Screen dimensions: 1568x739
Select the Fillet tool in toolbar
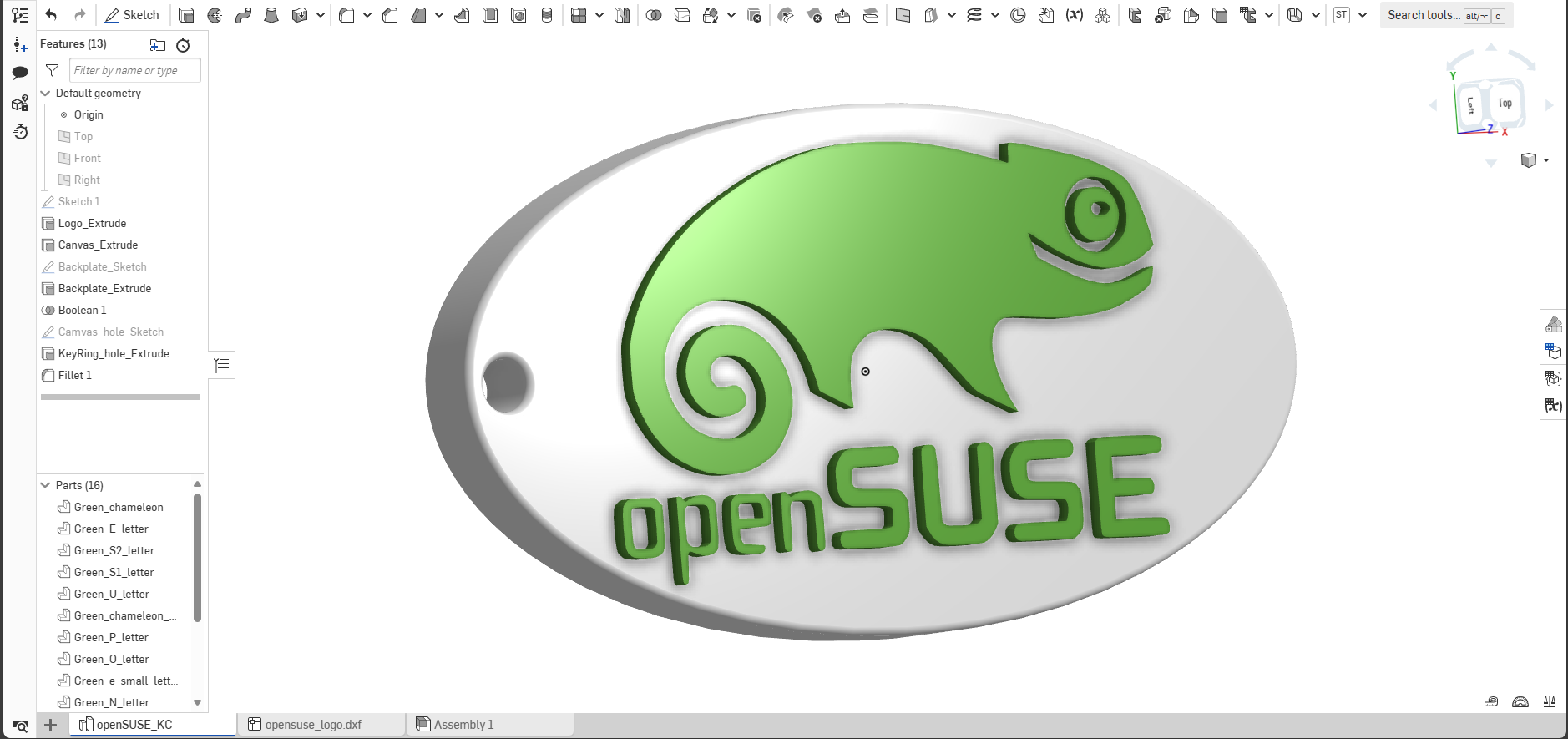346,15
